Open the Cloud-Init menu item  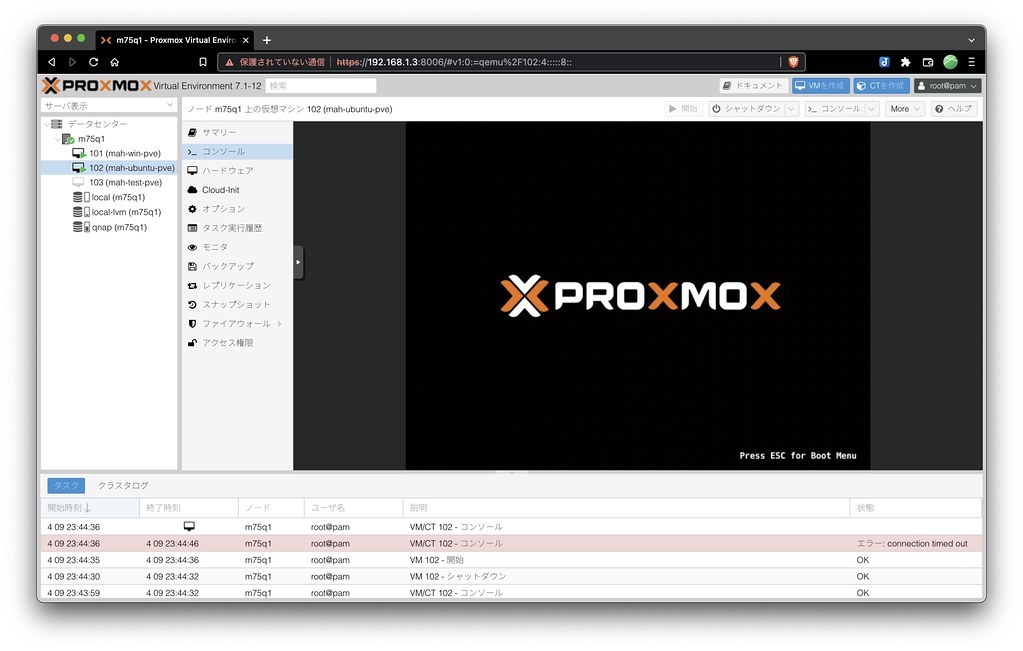click(x=237, y=190)
